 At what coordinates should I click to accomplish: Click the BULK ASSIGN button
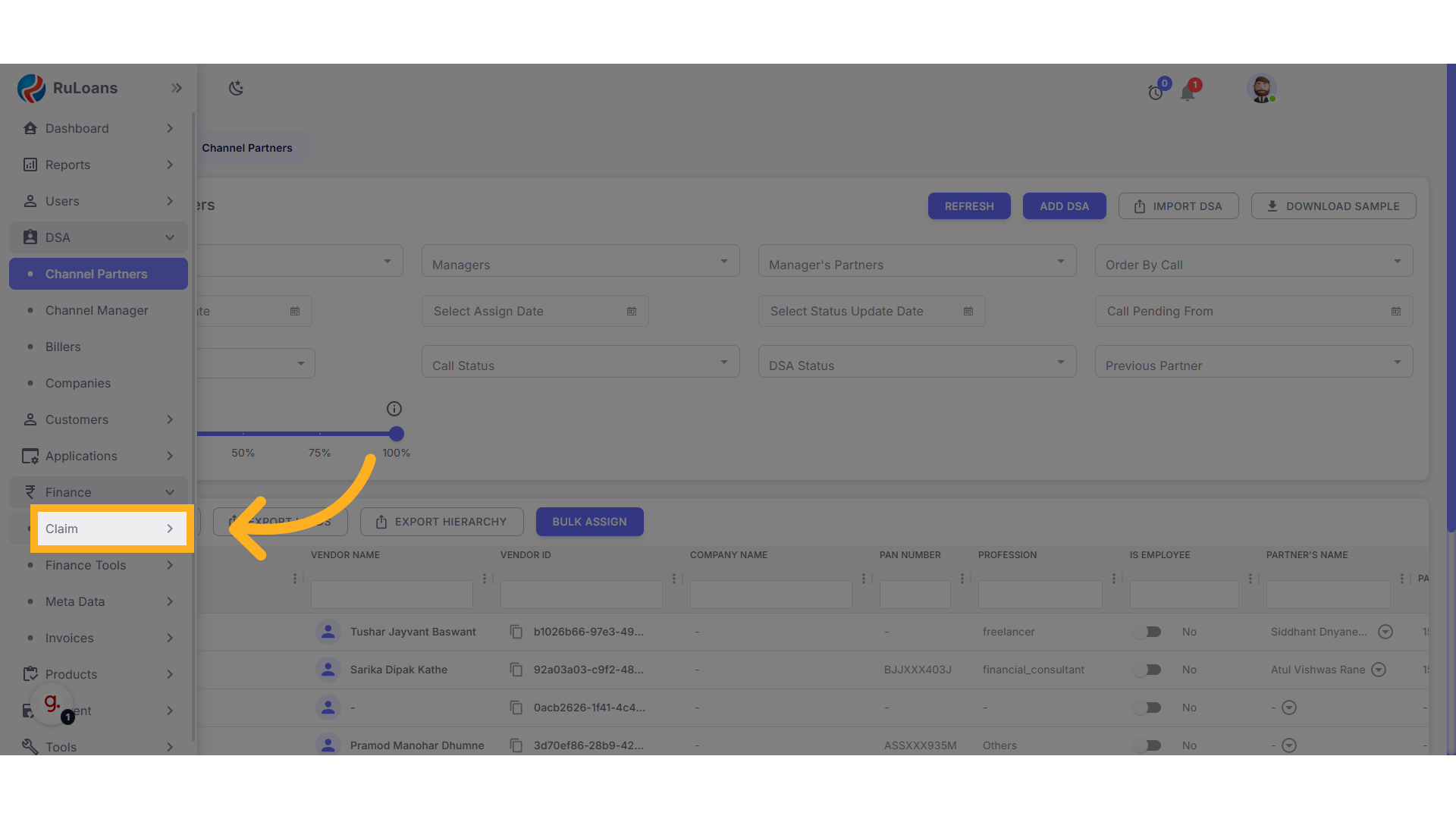coord(589,522)
